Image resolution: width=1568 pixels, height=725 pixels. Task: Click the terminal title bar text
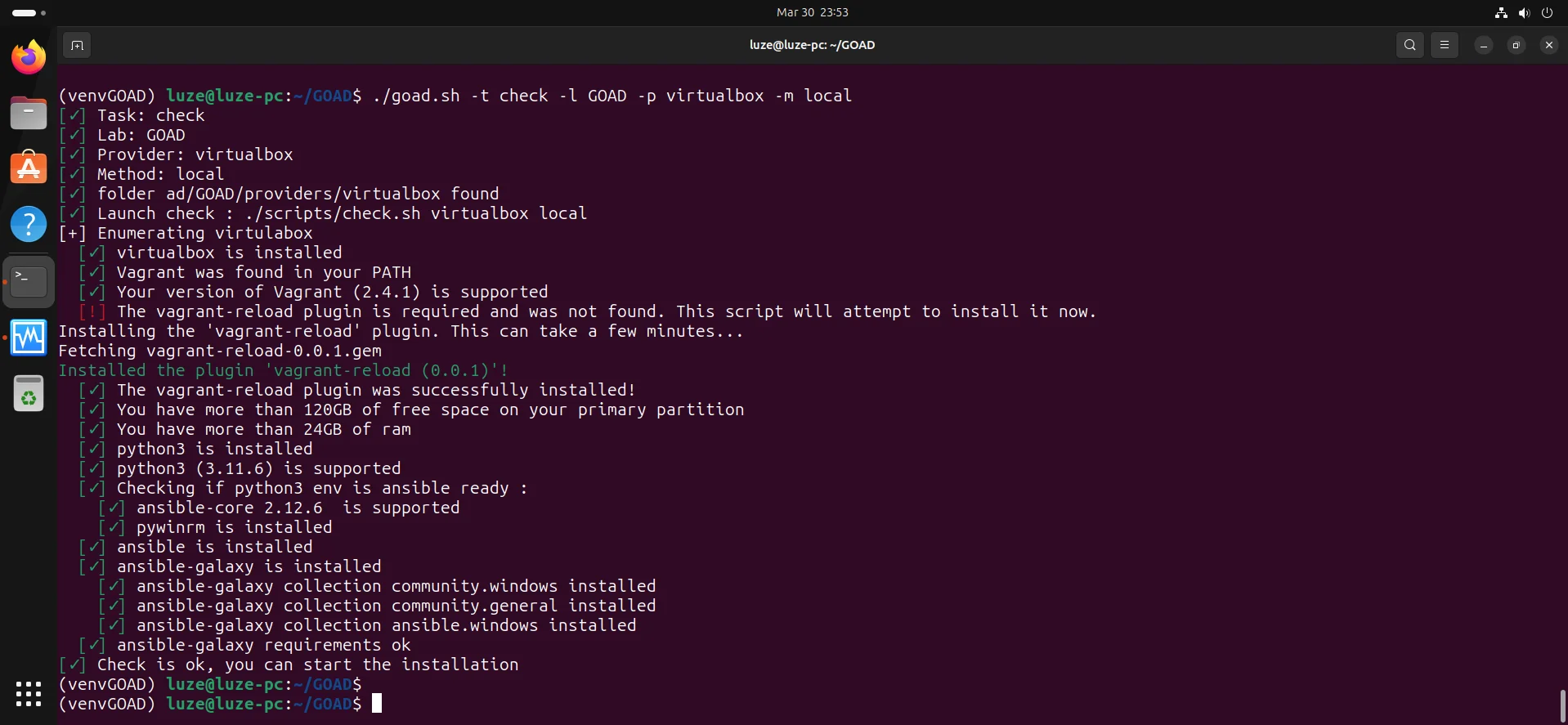(812, 45)
